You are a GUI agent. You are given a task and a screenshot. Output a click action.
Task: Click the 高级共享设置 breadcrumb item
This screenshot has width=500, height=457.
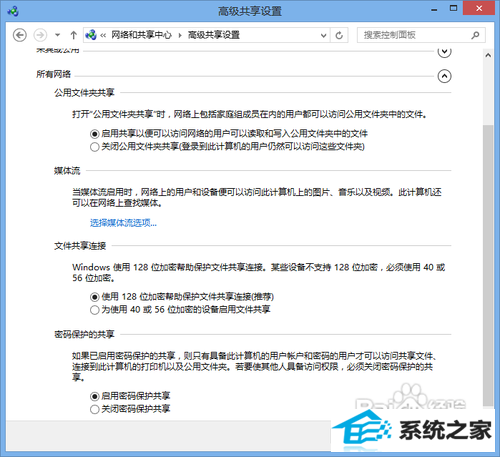coord(214,35)
